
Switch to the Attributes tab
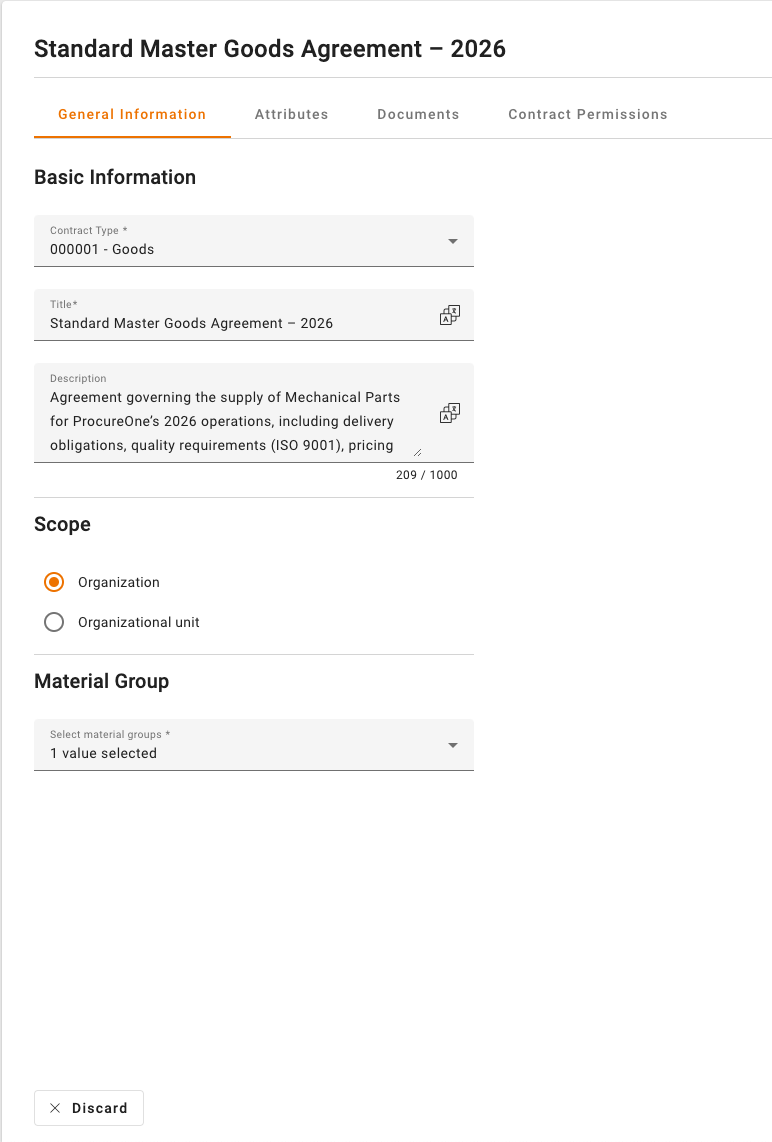point(291,114)
